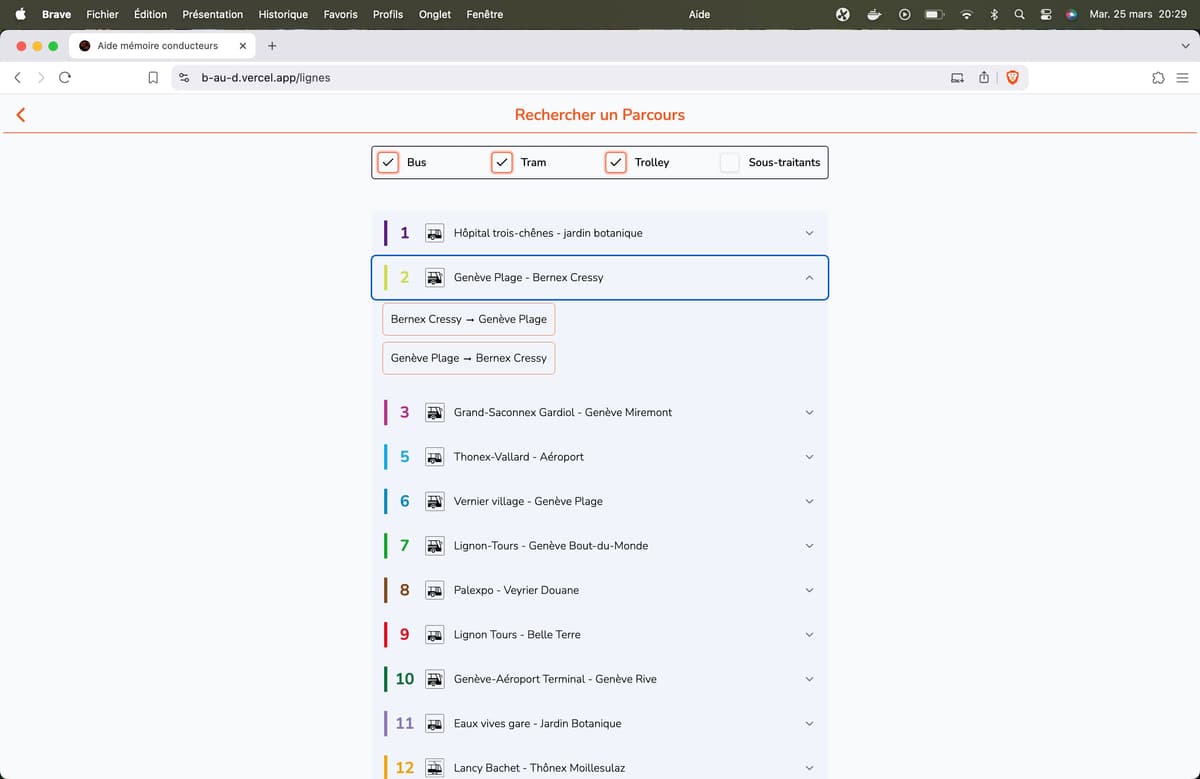This screenshot has height=779, width=1200.
Task: Uncheck the Trolley filter checkbox
Action: pos(616,162)
